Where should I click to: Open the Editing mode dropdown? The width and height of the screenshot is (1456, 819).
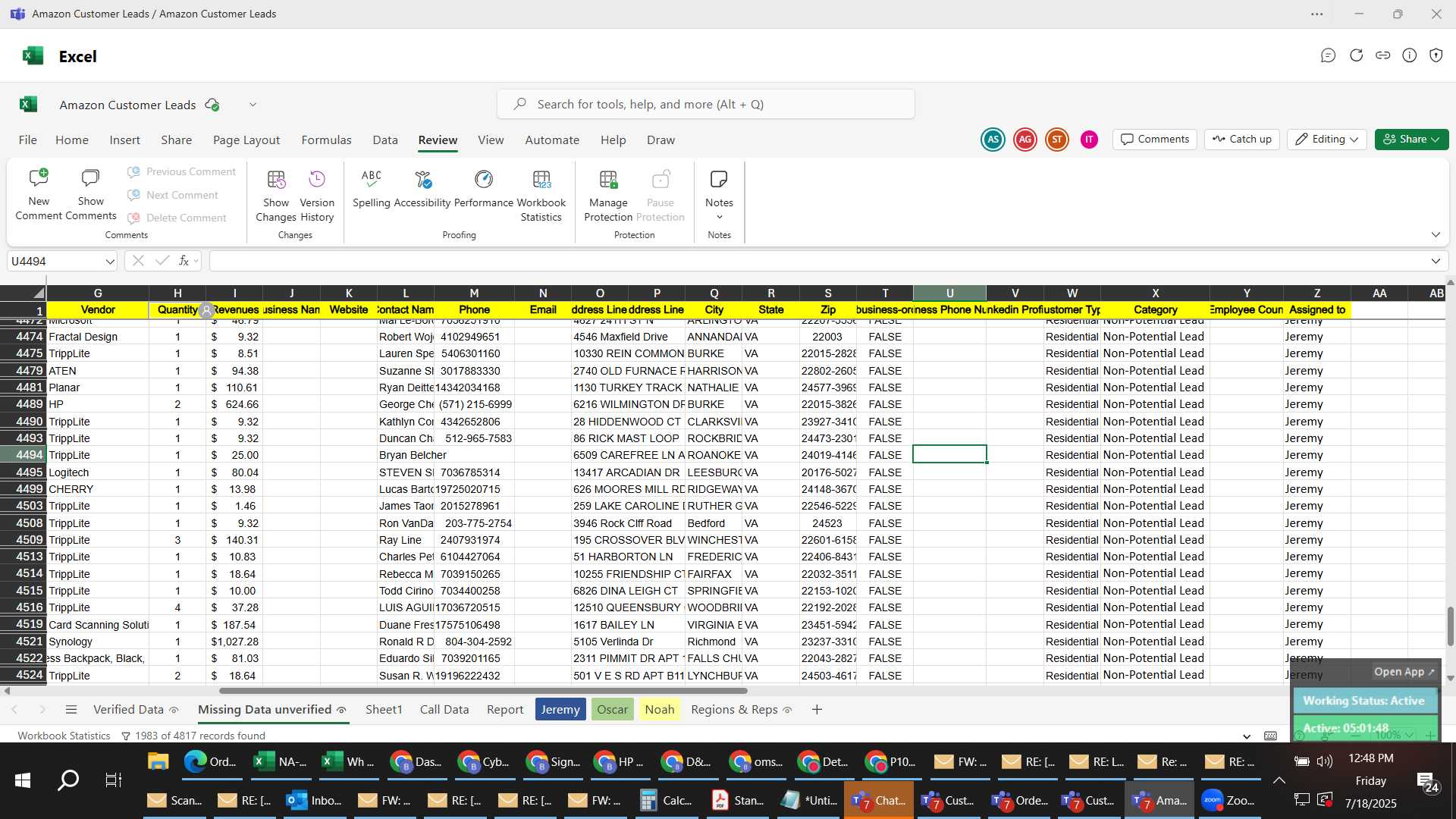tap(1326, 140)
